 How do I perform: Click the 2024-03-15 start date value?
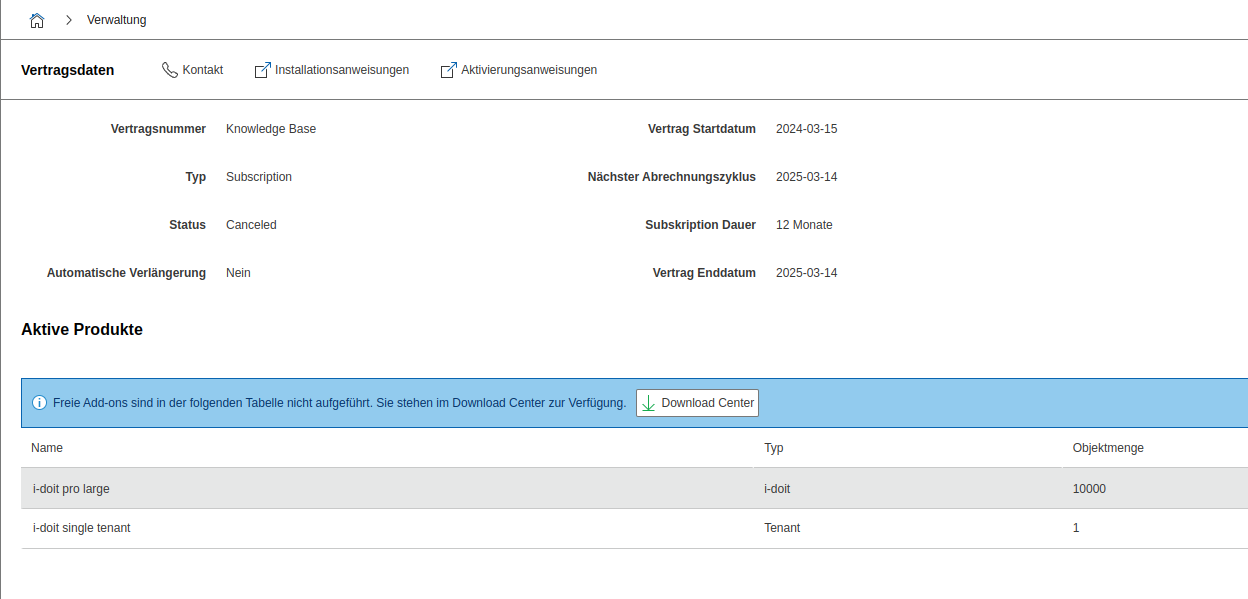point(807,129)
